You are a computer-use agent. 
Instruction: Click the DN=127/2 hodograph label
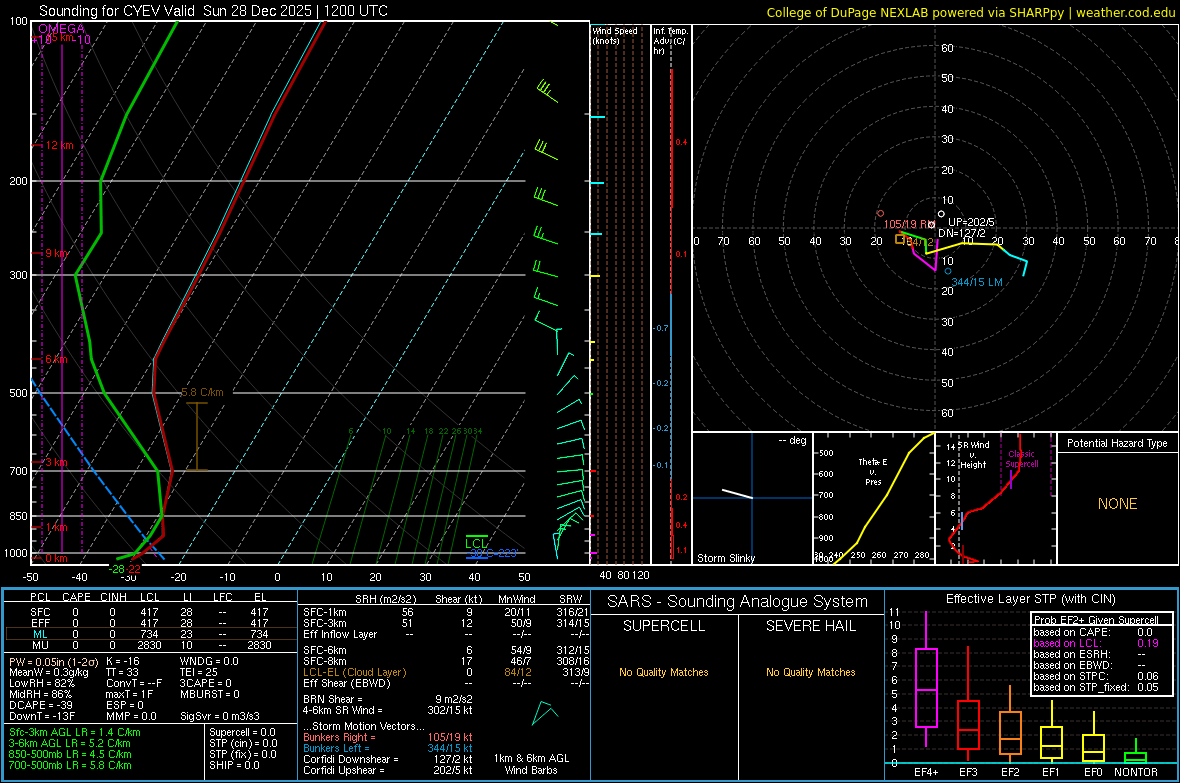961,233
